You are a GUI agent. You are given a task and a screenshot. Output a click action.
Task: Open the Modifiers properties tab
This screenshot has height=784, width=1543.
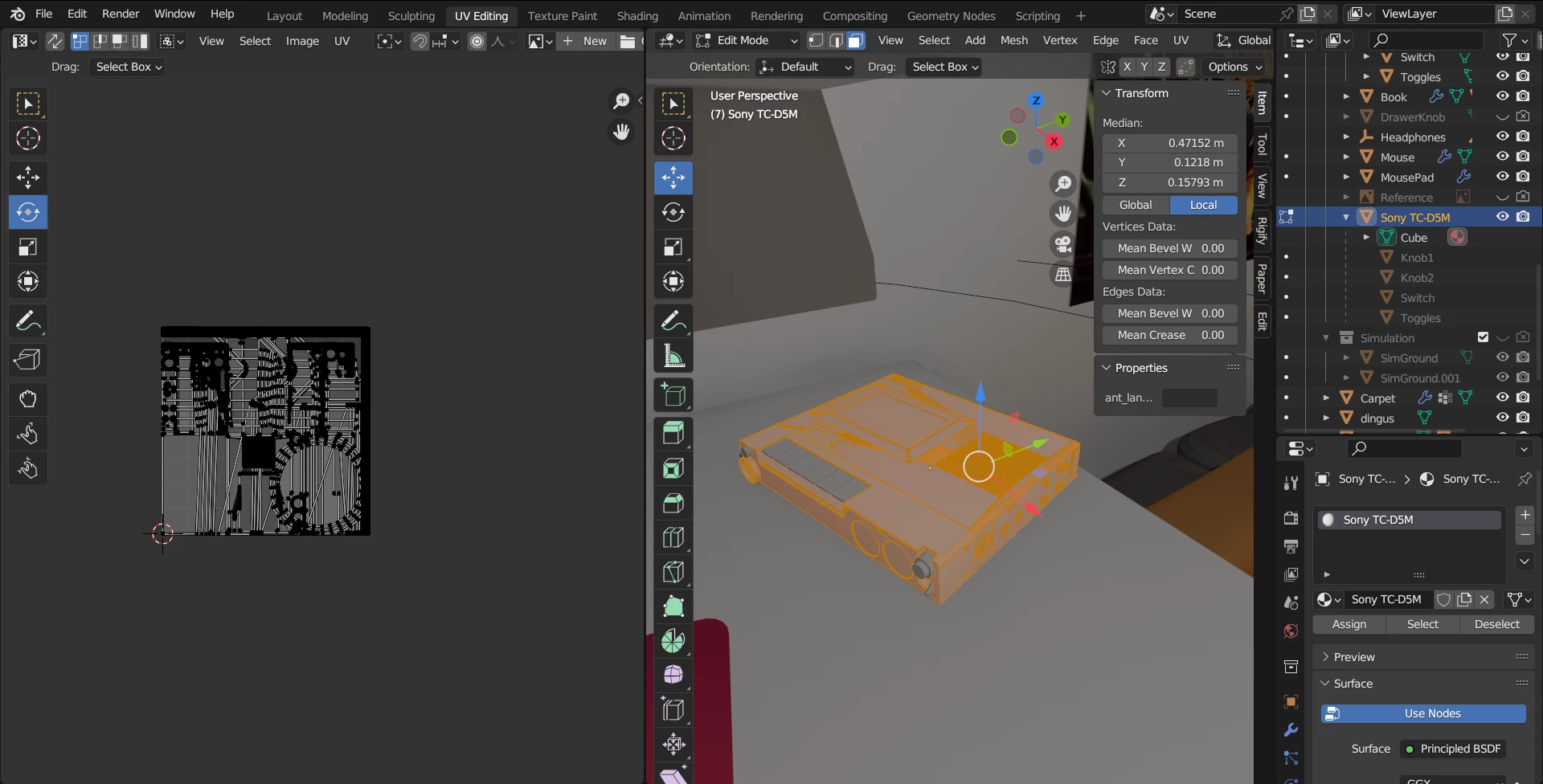pos(1291,730)
